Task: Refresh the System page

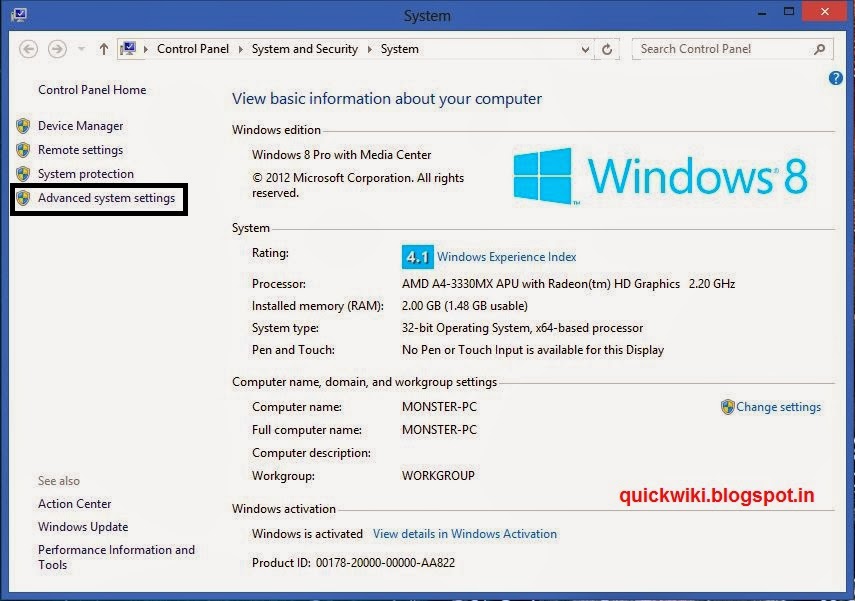Action: tap(607, 50)
